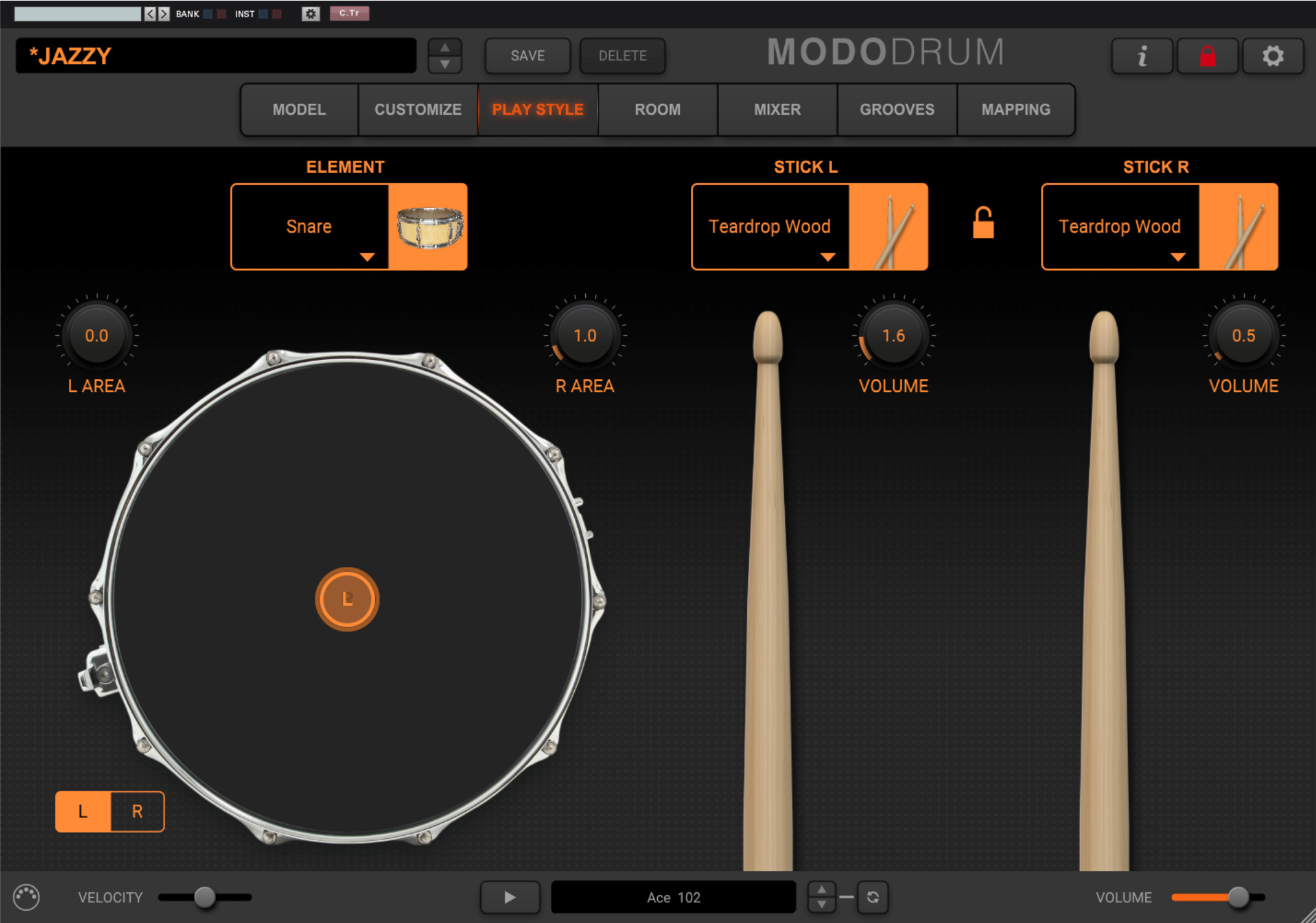Click the Stick L drumsticks thumbnail
The width and height of the screenshot is (1316, 923).
click(889, 227)
